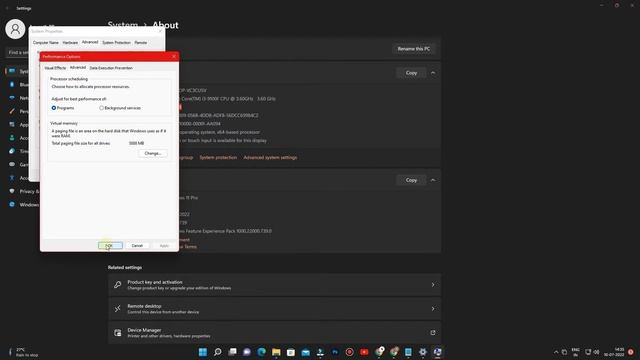Switch to Visual Effects tab
This screenshot has height=360, width=640.
(x=55, y=68)
